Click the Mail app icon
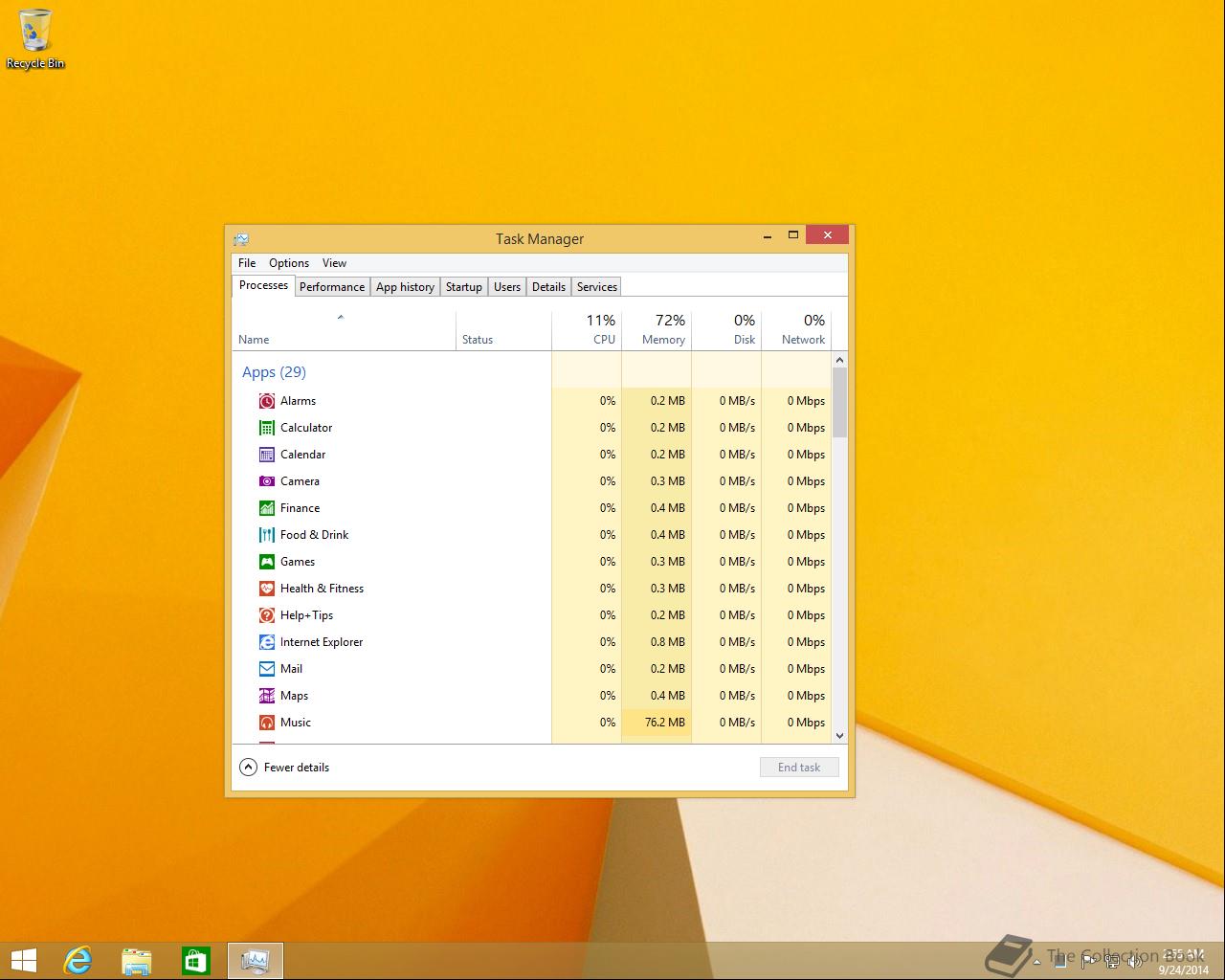1225x980 pixels. coord(267,669)
